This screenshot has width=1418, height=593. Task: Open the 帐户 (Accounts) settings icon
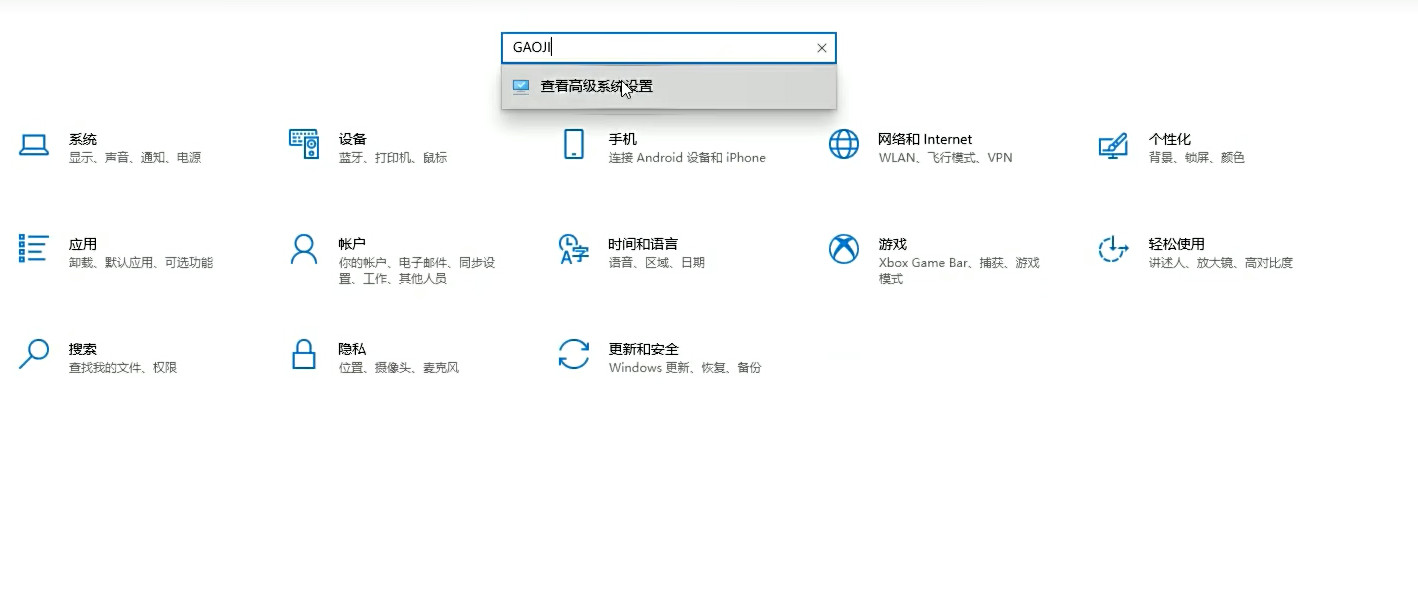(303, 250)
